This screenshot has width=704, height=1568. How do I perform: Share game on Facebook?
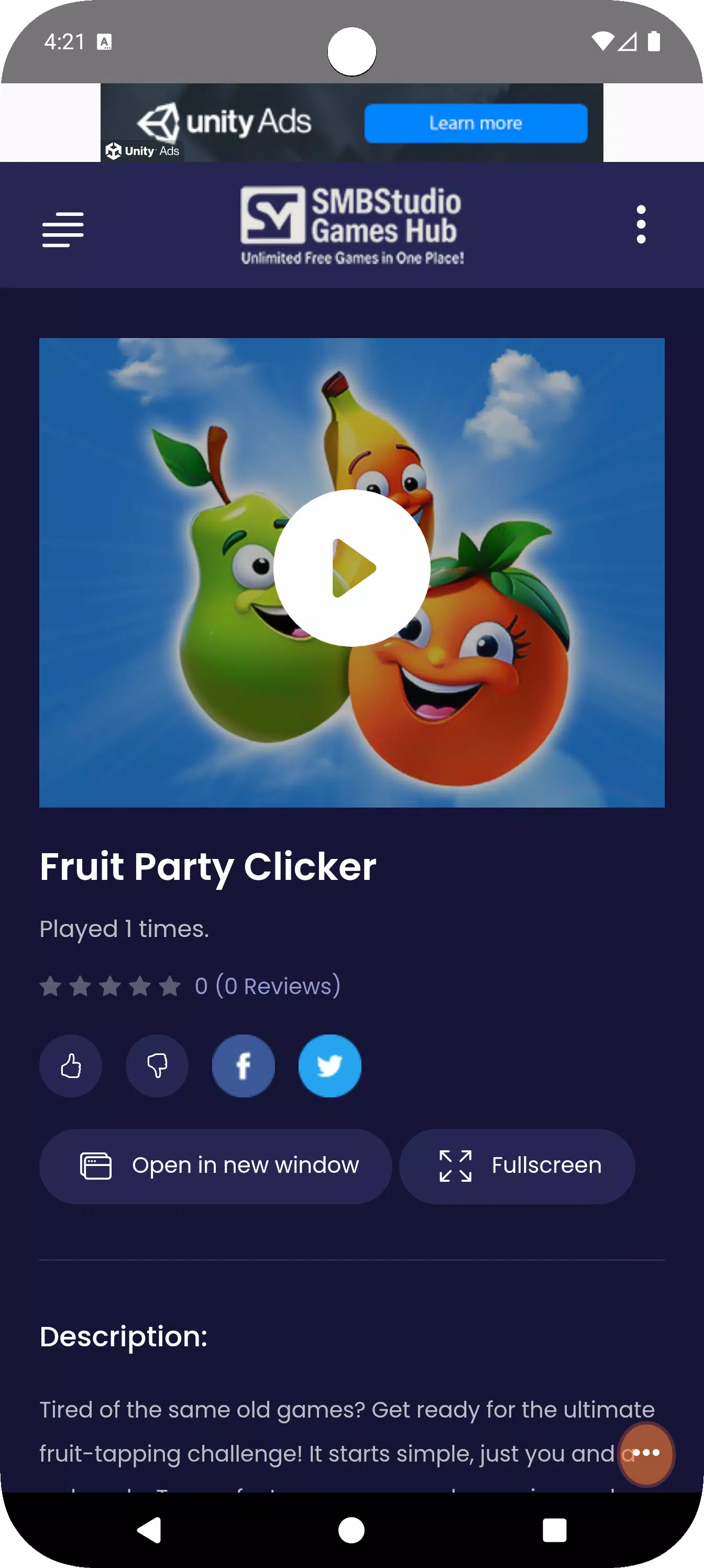pos(244,1066)
